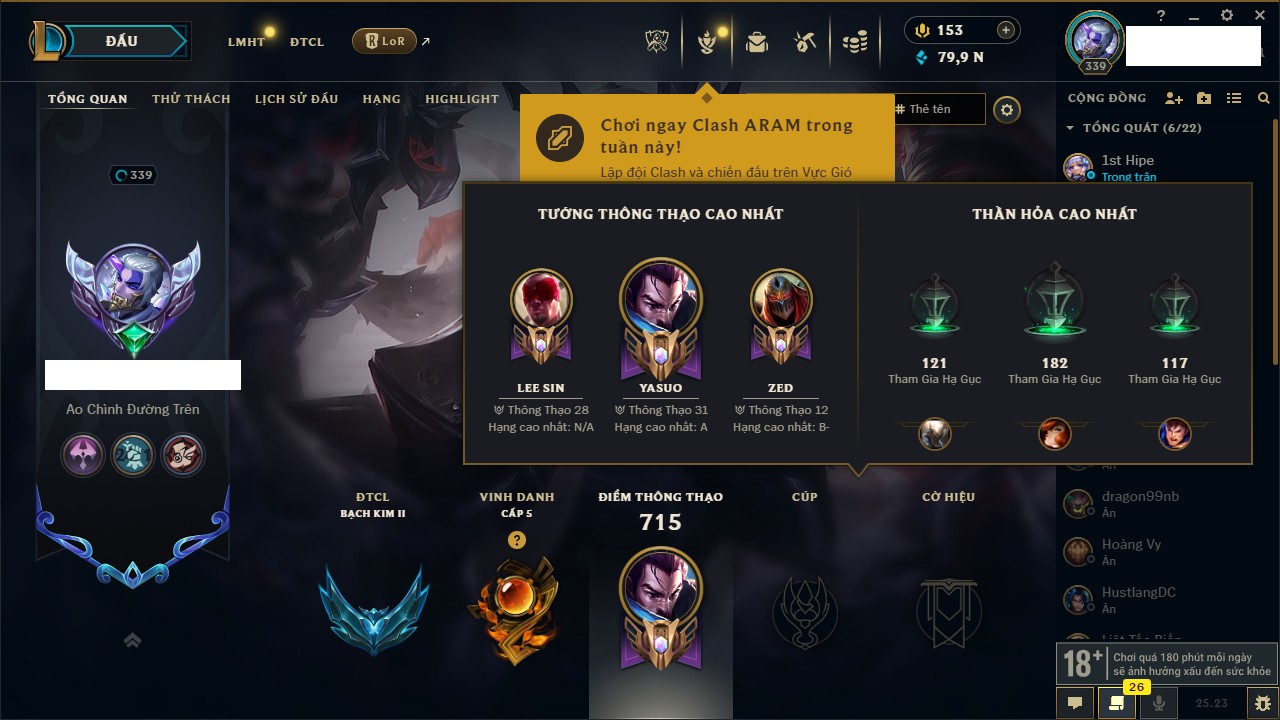This screenshot has width=1280, height=720.
Task: Click the Thẻ tên search field
Action: [x=939, y=109]
